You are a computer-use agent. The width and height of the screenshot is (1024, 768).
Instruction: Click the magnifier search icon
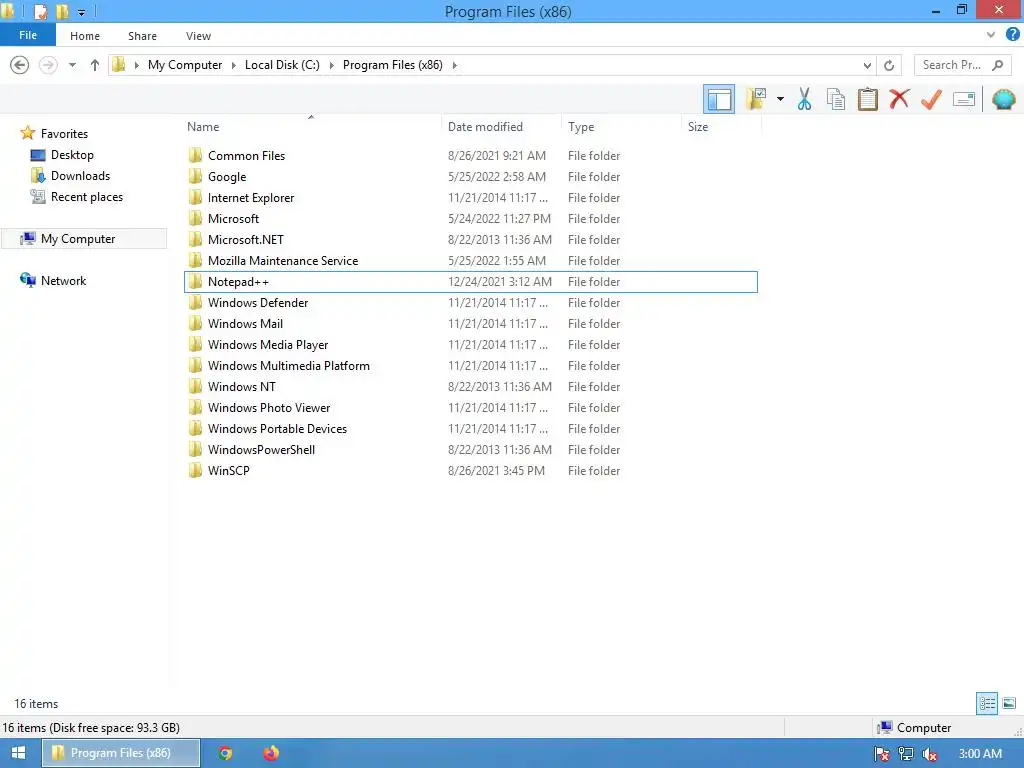997,65
